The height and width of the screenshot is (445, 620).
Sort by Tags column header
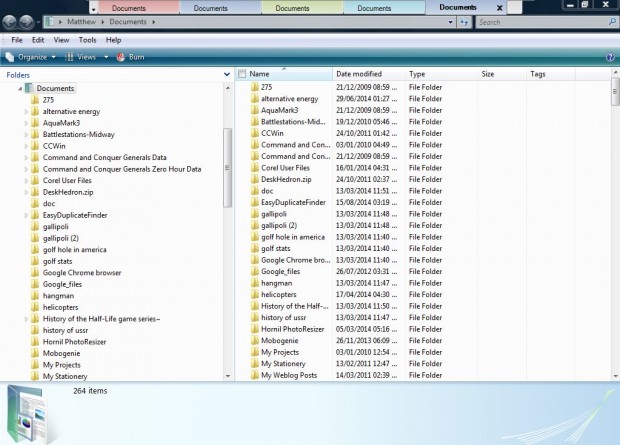[551, 74]
